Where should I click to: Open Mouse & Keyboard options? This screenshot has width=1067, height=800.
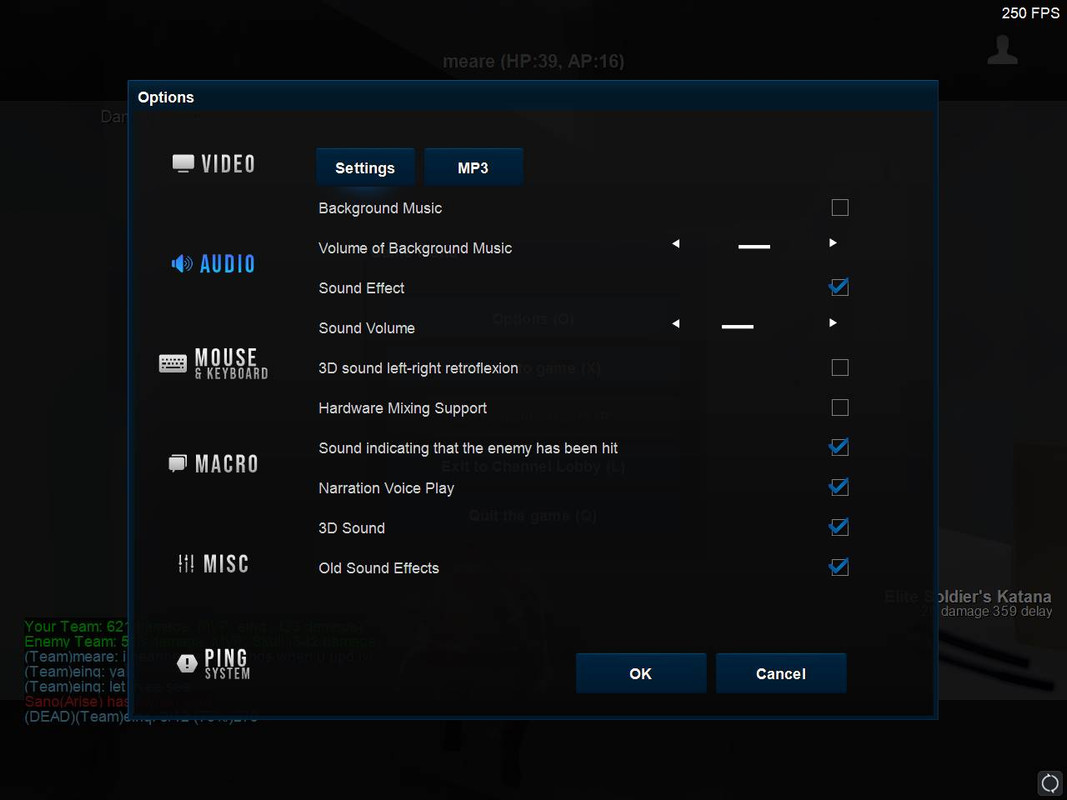pyautogui.click(x=214, y=364)
